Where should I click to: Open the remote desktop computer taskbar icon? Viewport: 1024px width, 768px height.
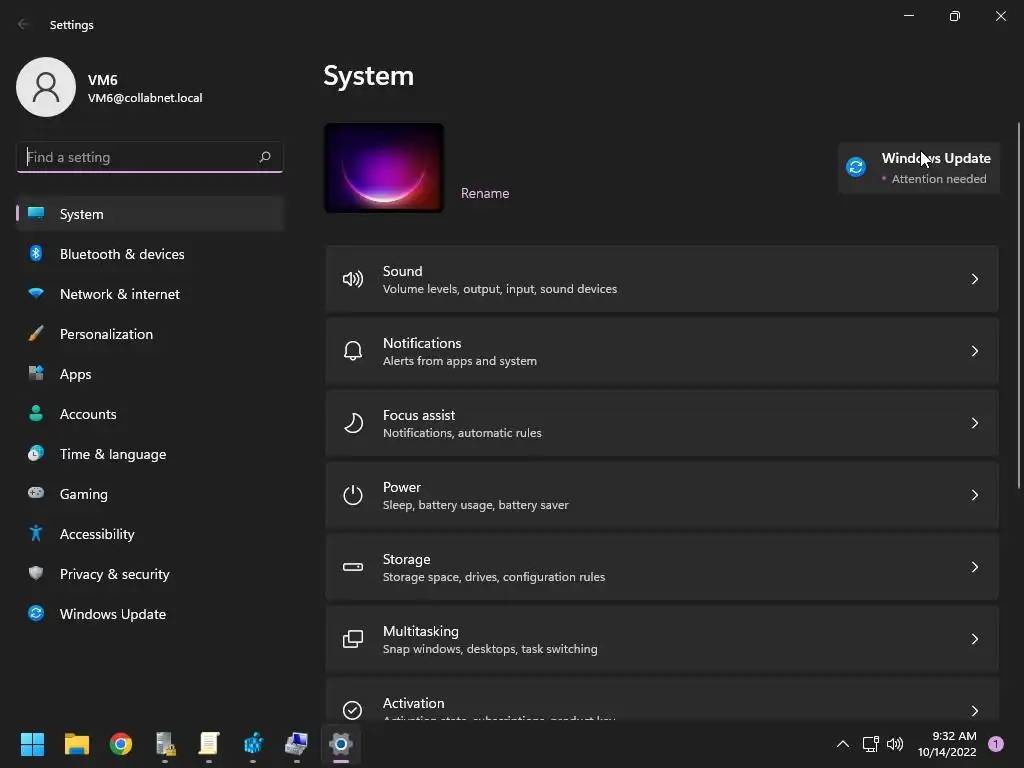[x=296, y=744]
